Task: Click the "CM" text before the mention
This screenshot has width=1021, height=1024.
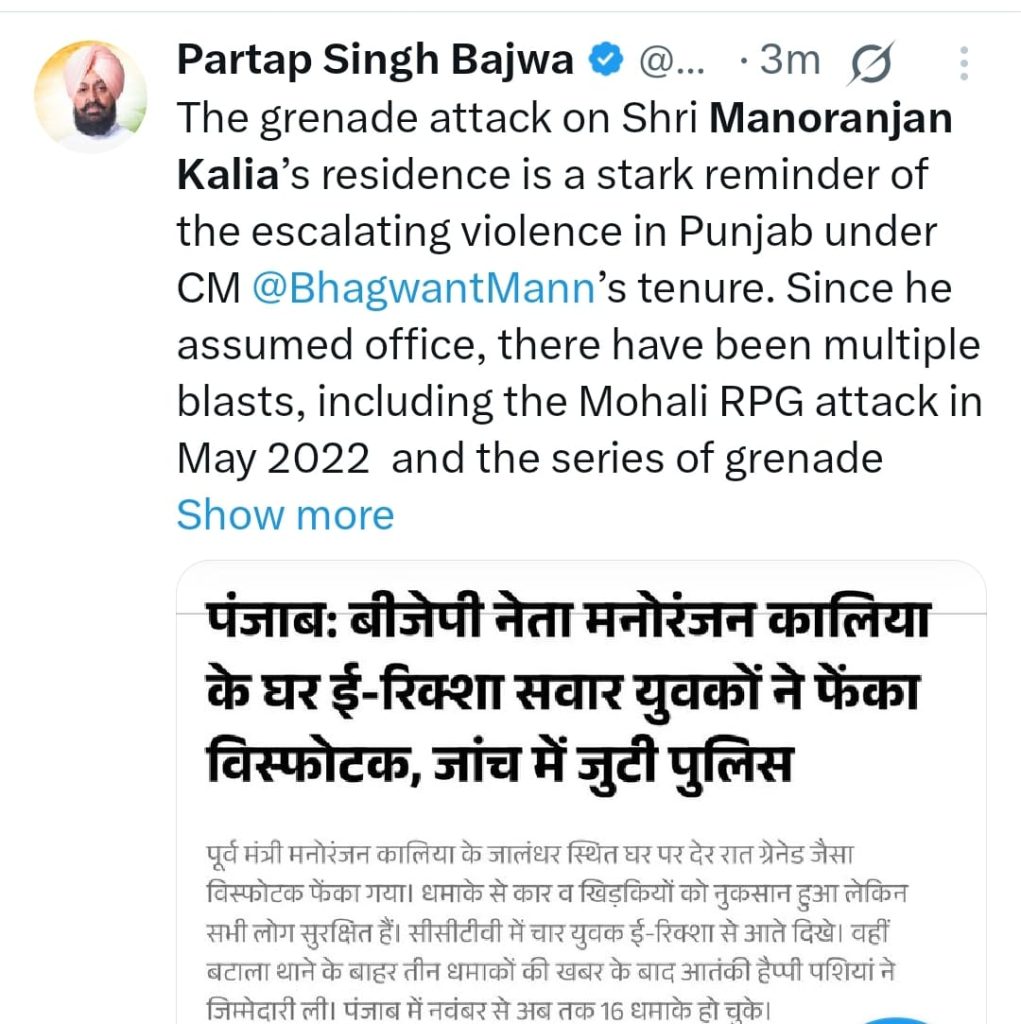Action: pos(208,289)
